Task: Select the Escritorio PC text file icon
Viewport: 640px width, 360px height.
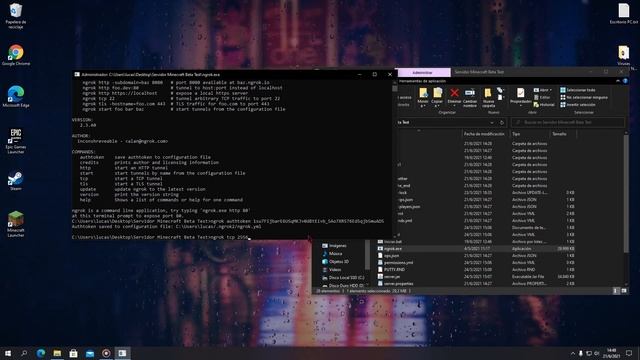Action: click(x=624, y=13)
